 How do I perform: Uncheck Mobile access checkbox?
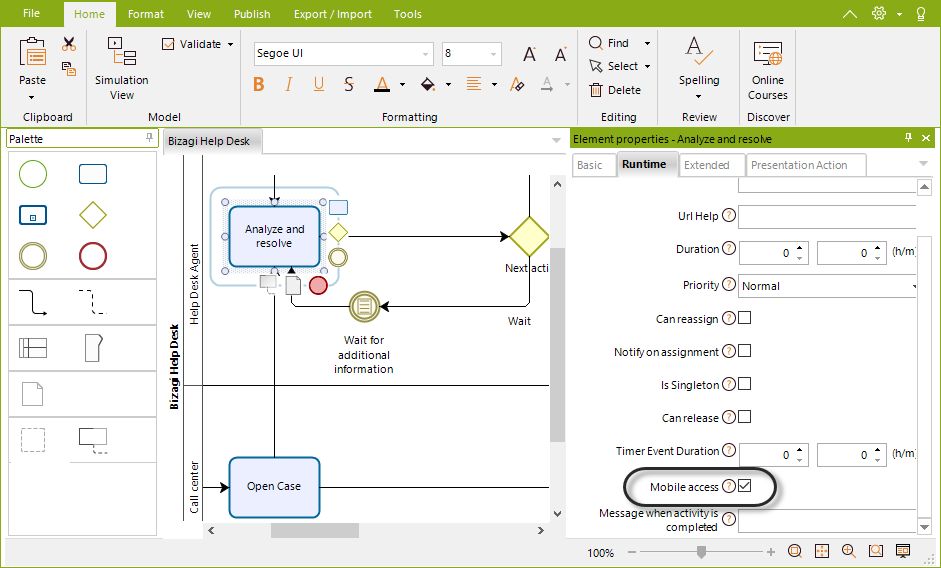click(x=745, y=486)
